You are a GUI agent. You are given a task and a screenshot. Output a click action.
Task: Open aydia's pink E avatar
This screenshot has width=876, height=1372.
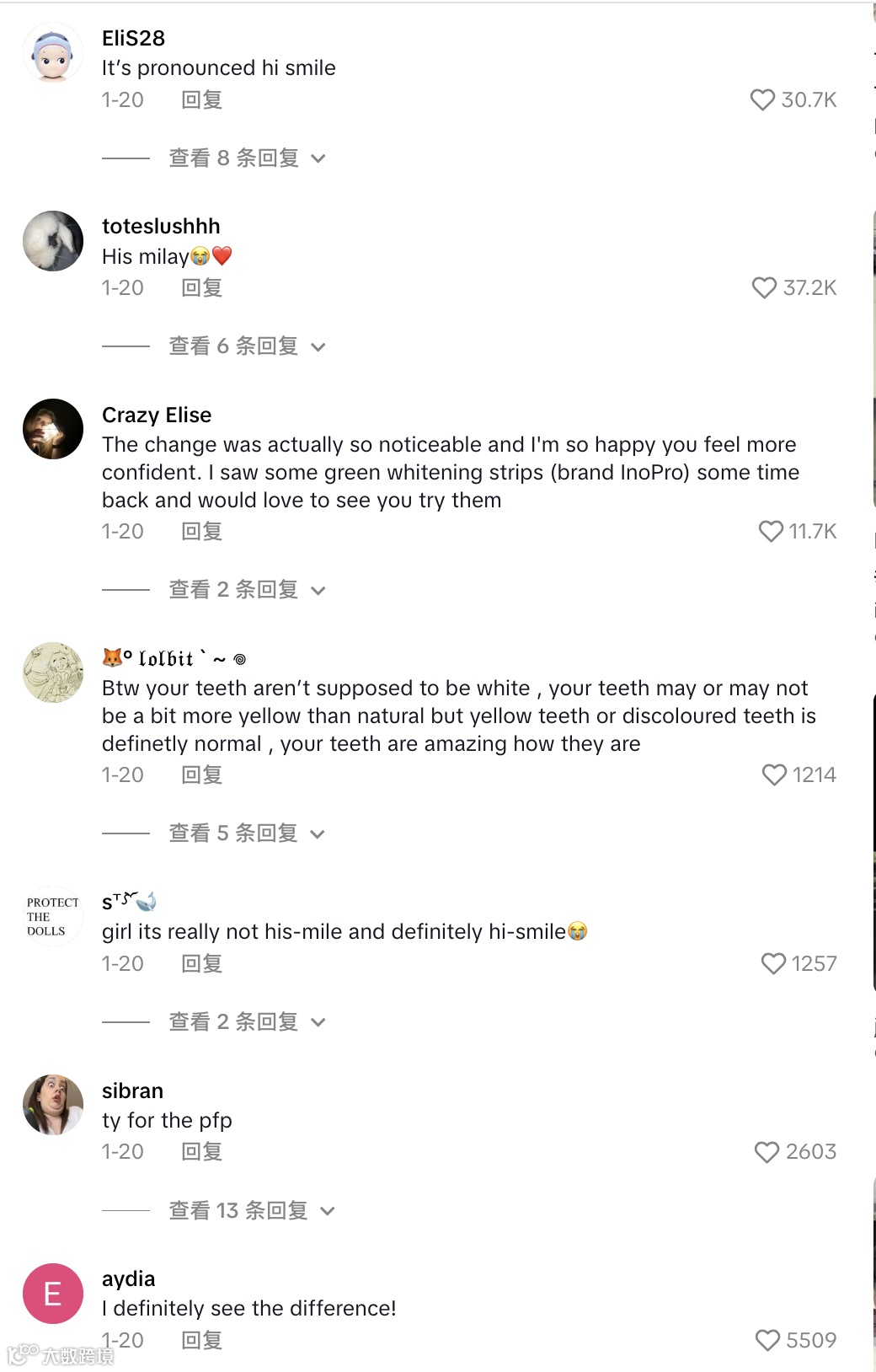[x=53, y=1294]
